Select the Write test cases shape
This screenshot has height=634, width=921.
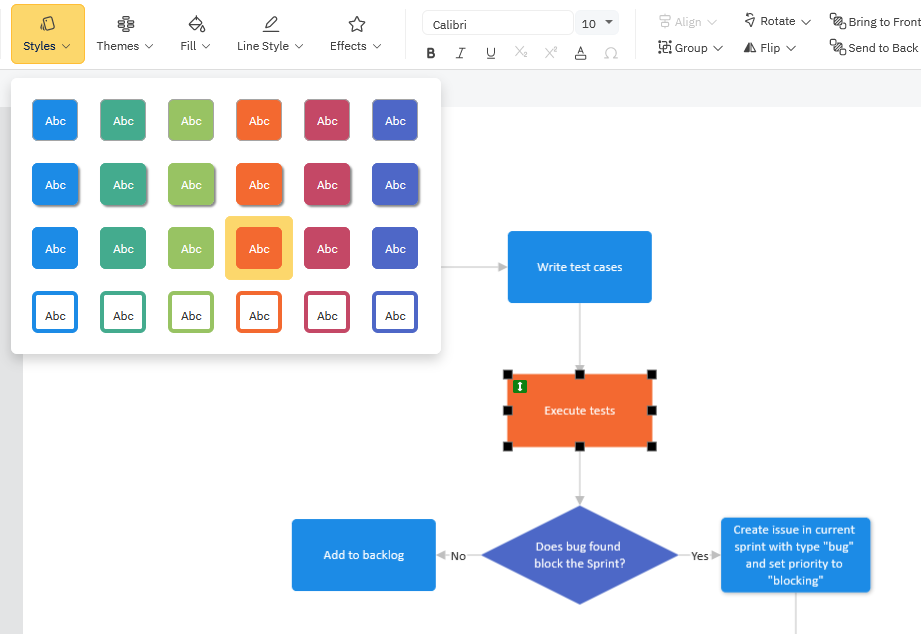click(x=579, y=267)
